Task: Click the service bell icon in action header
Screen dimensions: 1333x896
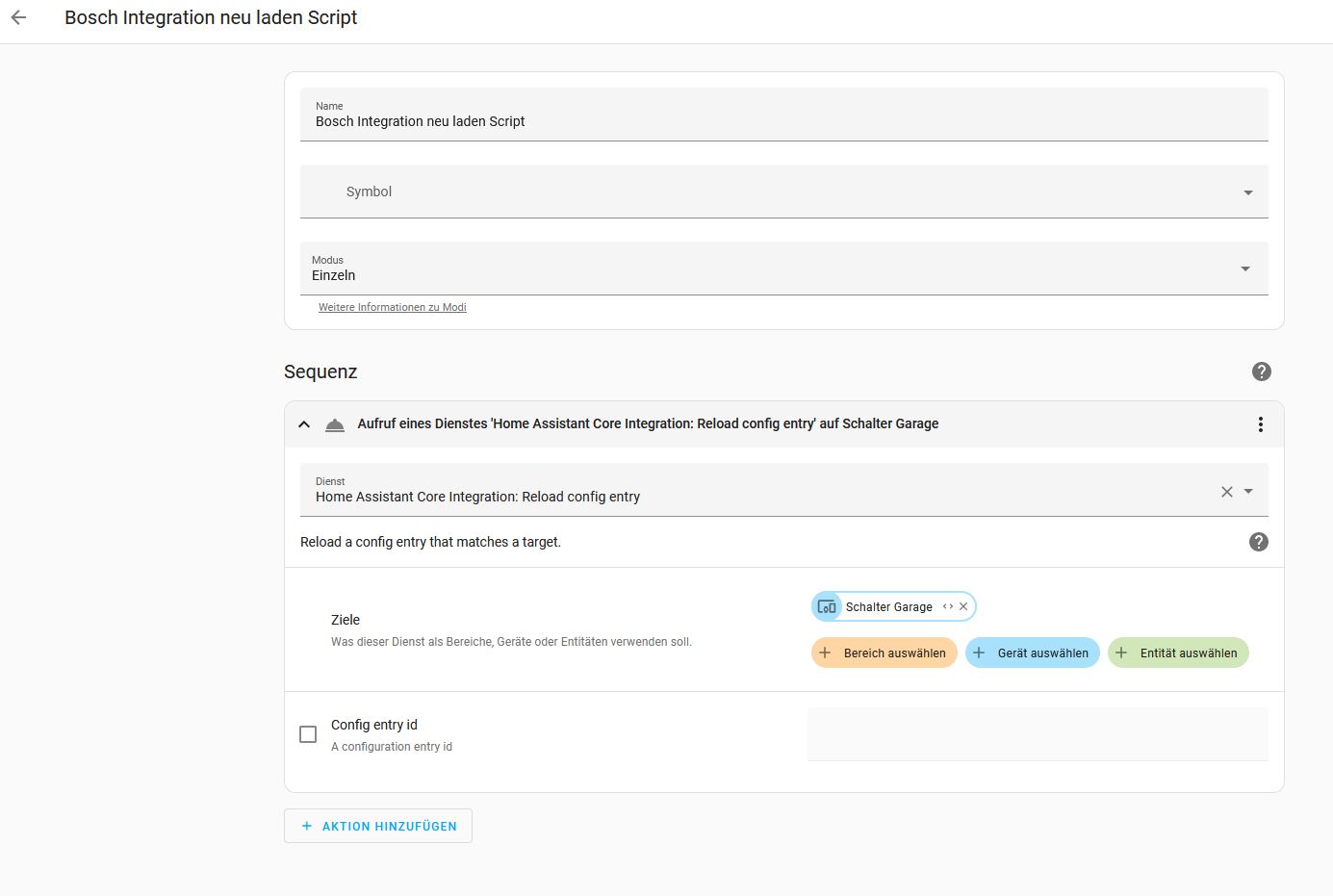Action: tap(335, 424)
